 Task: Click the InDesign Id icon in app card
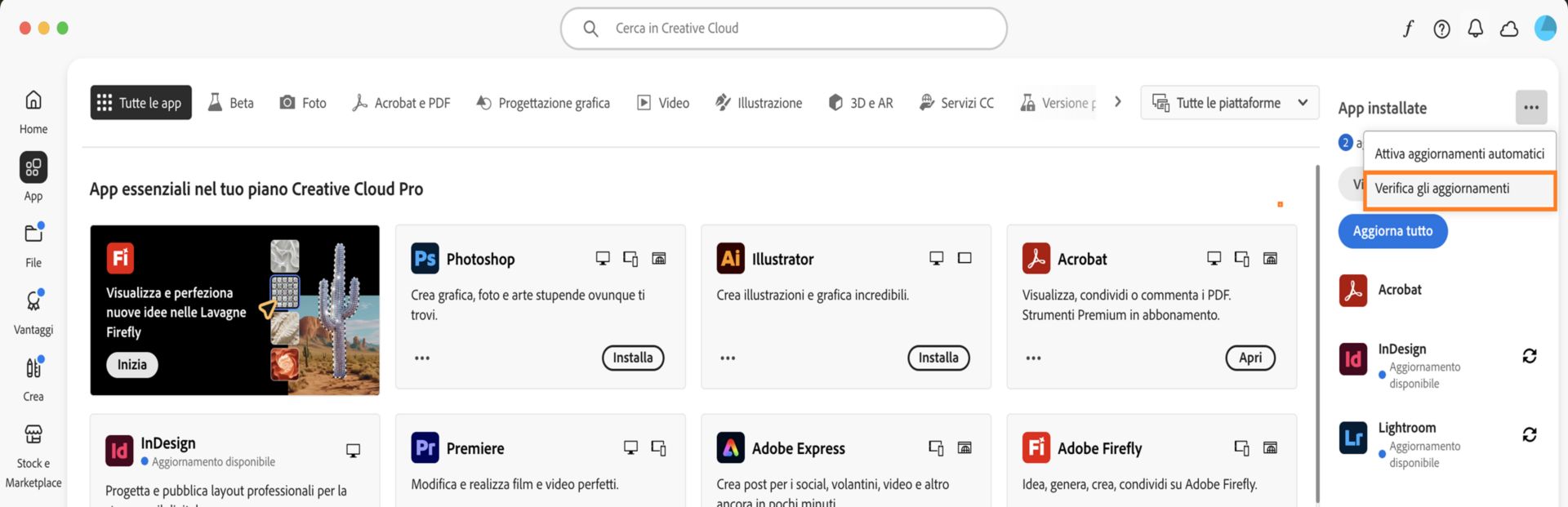coord(119,451)
